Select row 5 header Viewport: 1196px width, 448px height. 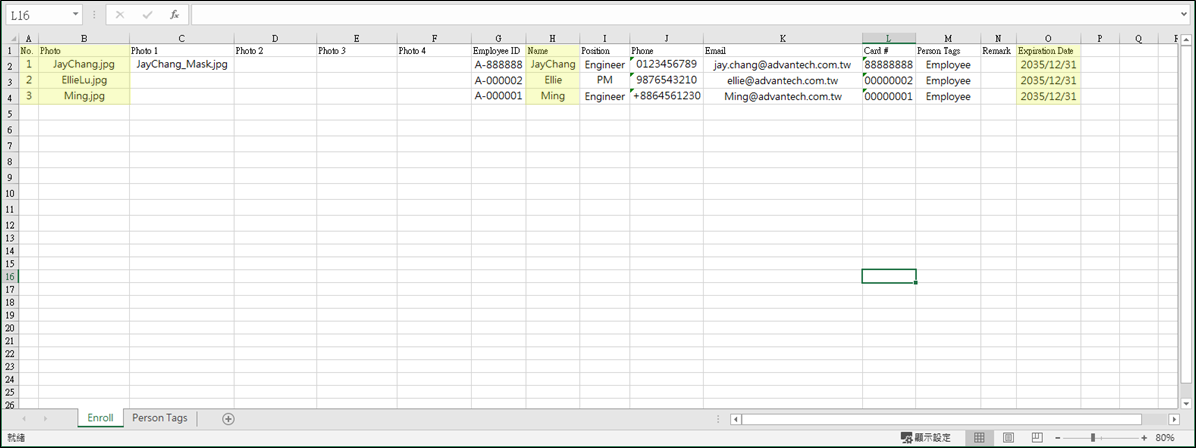pyautogui.click(x=8, y=113)
